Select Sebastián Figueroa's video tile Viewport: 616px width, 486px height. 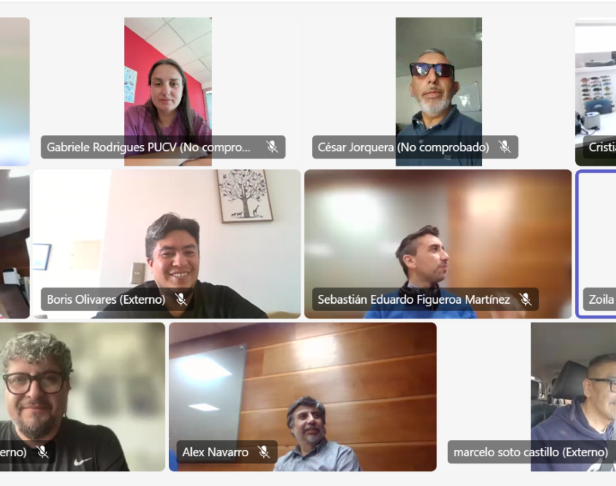click(438, 244)
